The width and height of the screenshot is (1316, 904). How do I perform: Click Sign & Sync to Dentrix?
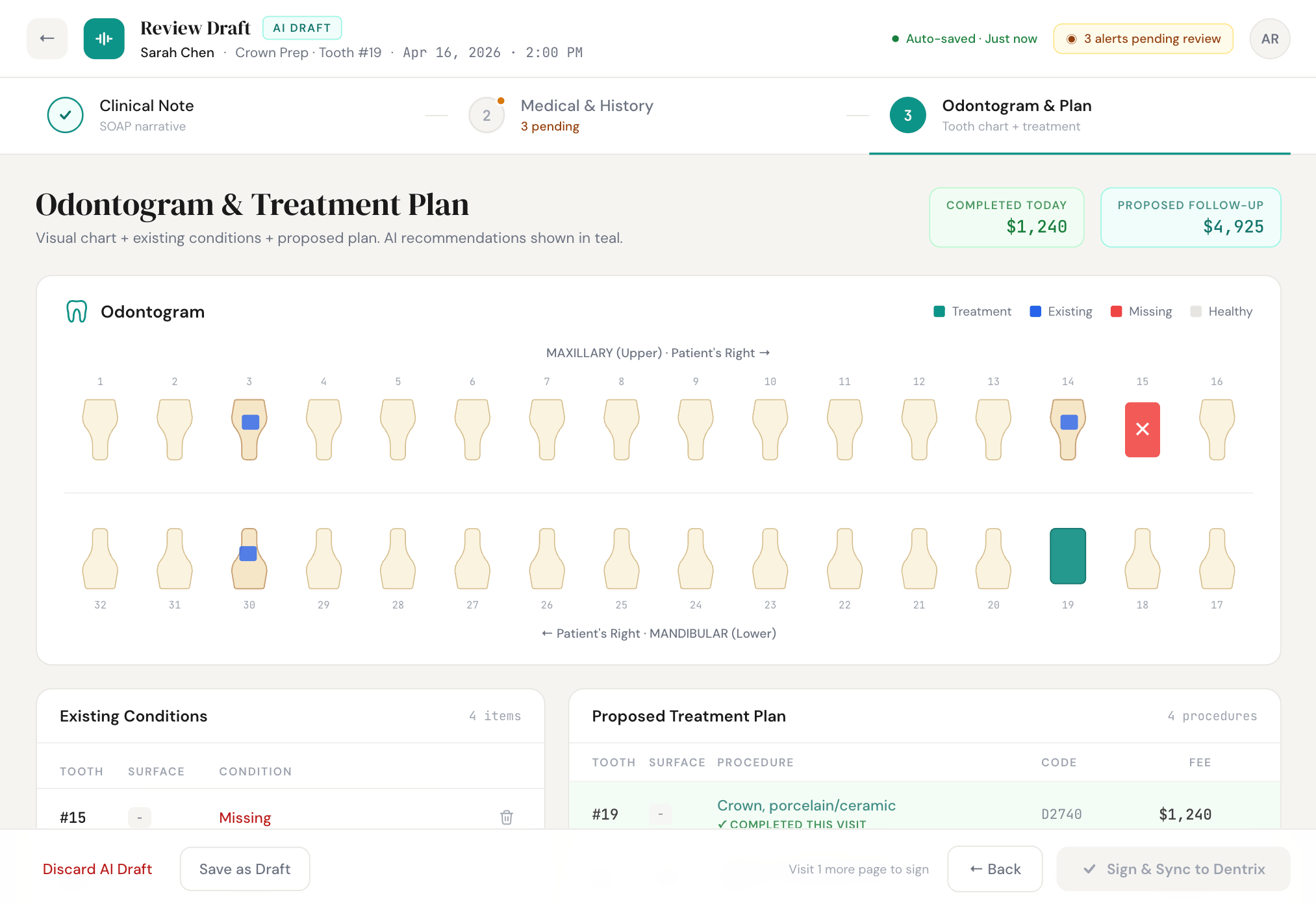pos(1174,869)
